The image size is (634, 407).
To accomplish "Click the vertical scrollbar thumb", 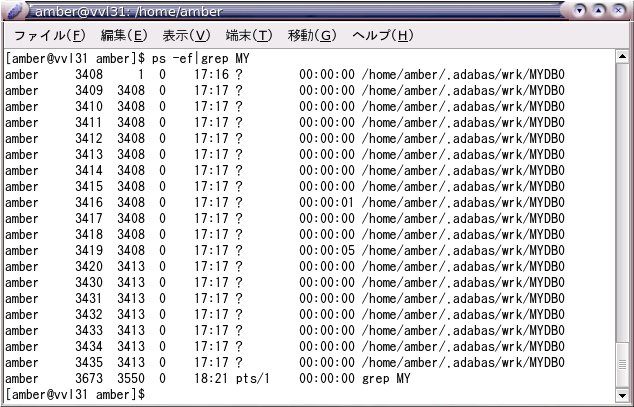I will coord(623,364).
